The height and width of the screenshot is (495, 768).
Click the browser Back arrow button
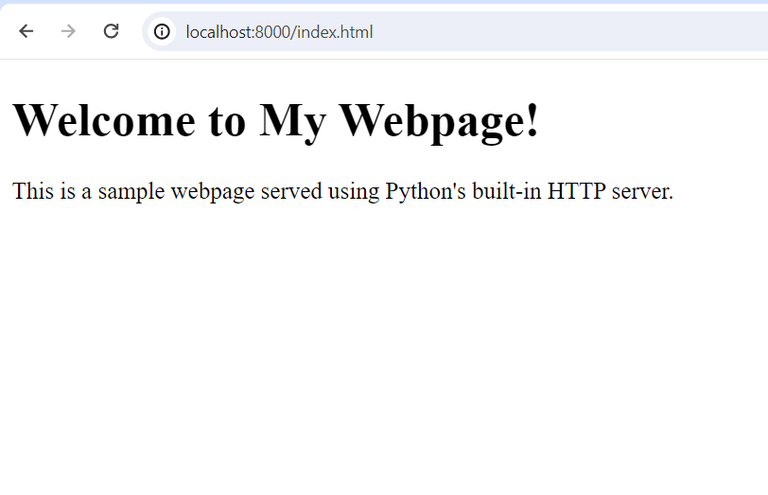[x=26, y=31]
